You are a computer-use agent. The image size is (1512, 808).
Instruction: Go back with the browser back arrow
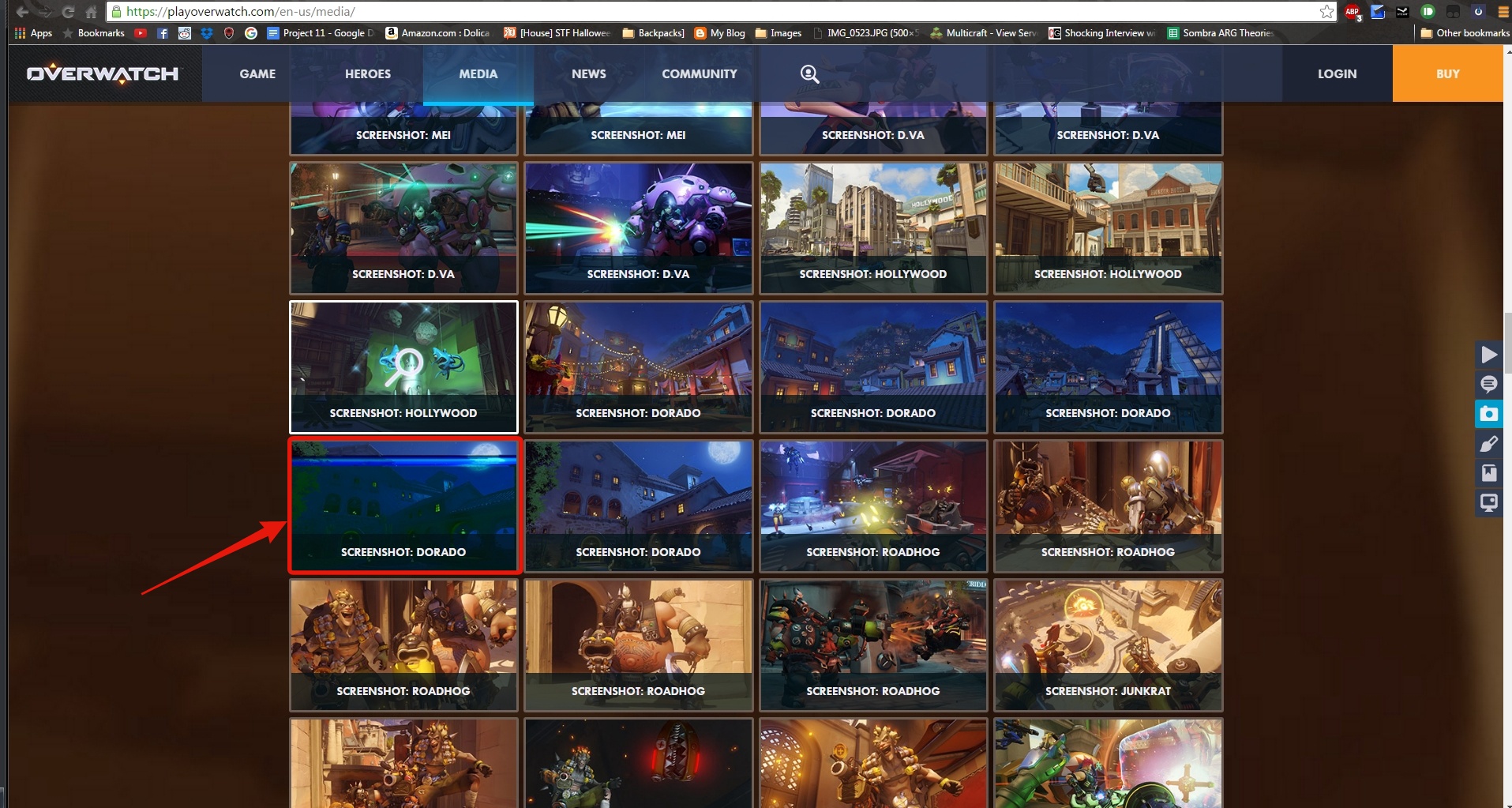[x=22, y=12]
